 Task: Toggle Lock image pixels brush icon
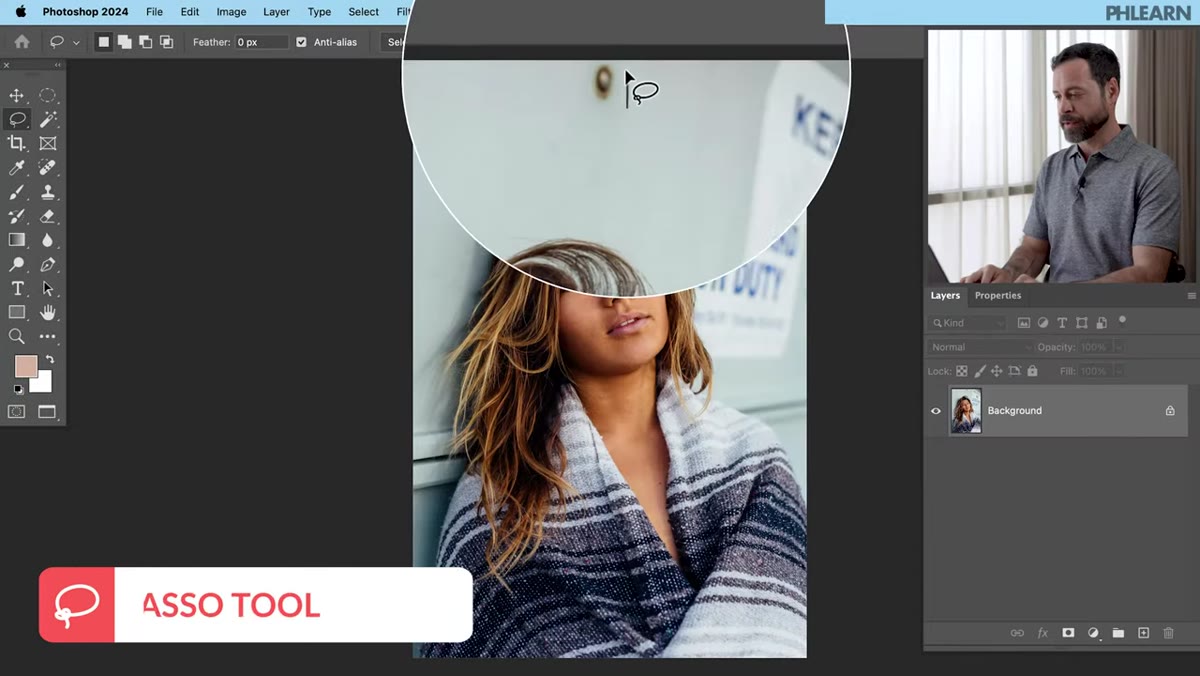[x=979, y=371]
